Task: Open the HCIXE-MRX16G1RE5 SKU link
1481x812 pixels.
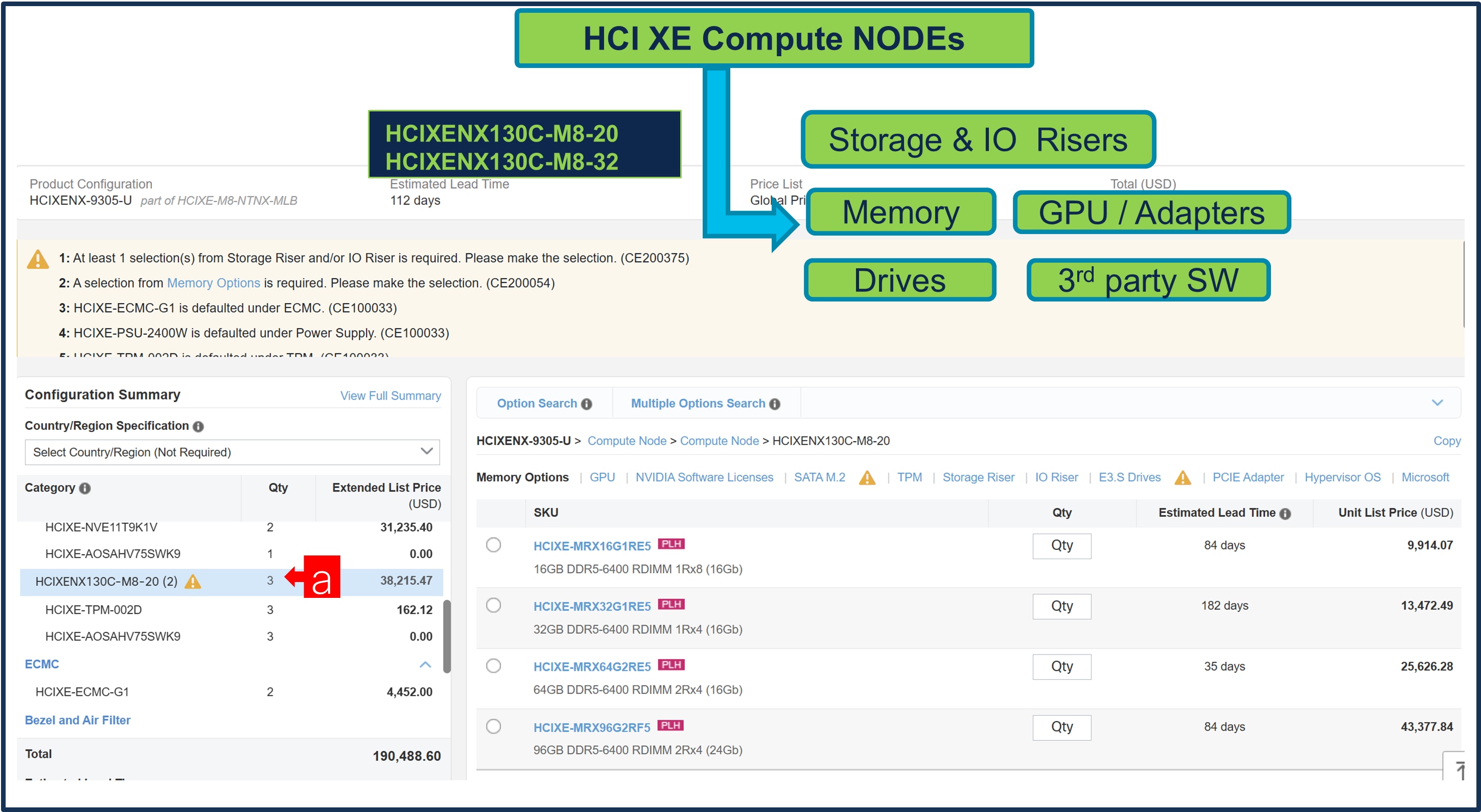Action: [592, 546]
